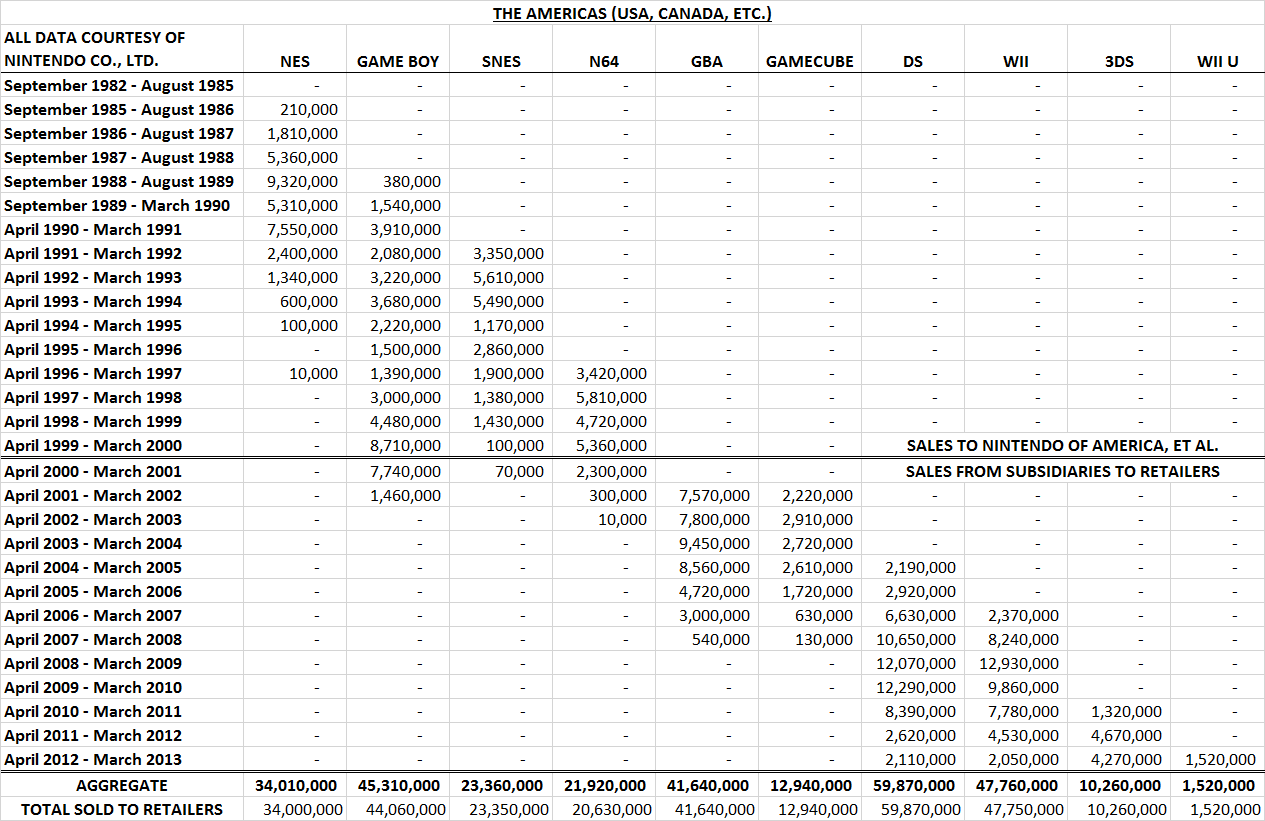The height and width of the screenshot is (821, 1265).
Task: Click GBA value 4,720,000
Action: point(715,591)
